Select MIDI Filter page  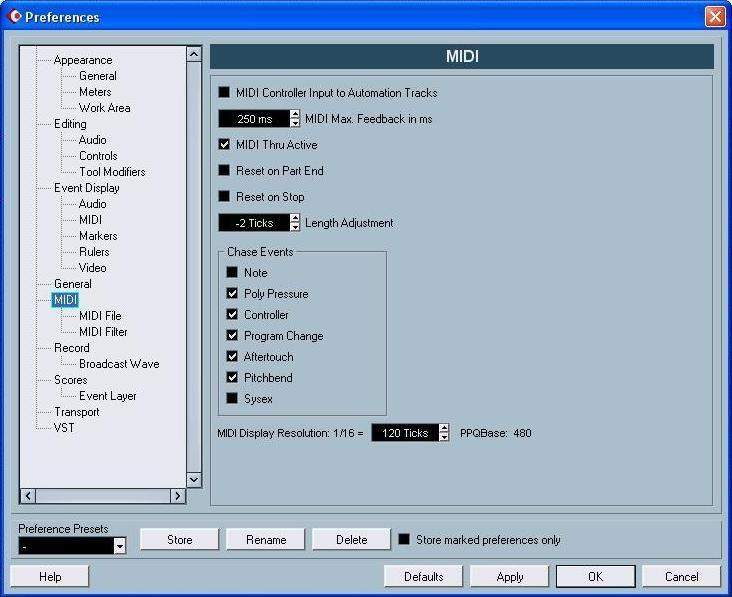coord(103,331)
